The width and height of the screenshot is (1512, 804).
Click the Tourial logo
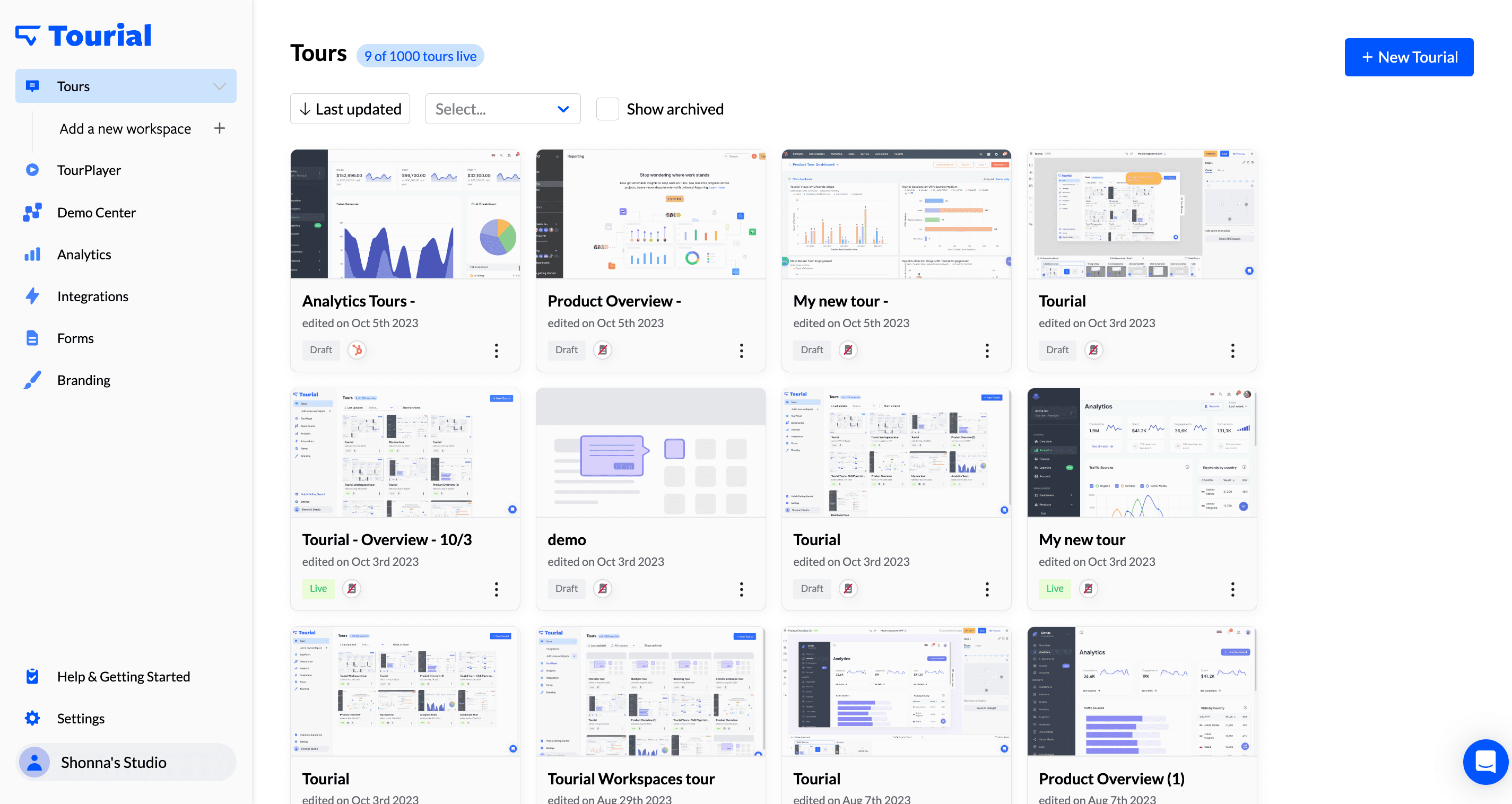coord(83,35)
